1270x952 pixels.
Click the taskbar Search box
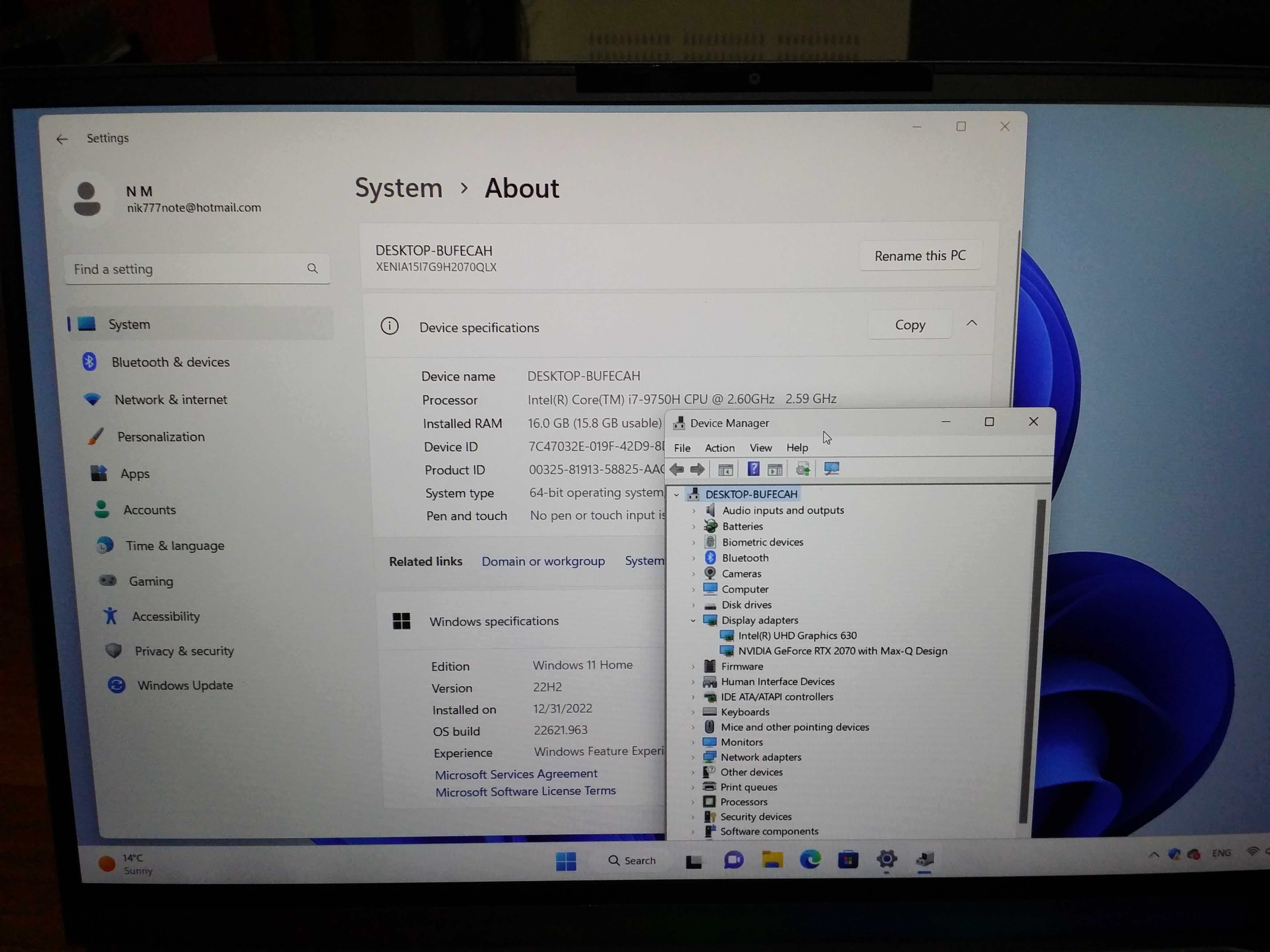632,861
